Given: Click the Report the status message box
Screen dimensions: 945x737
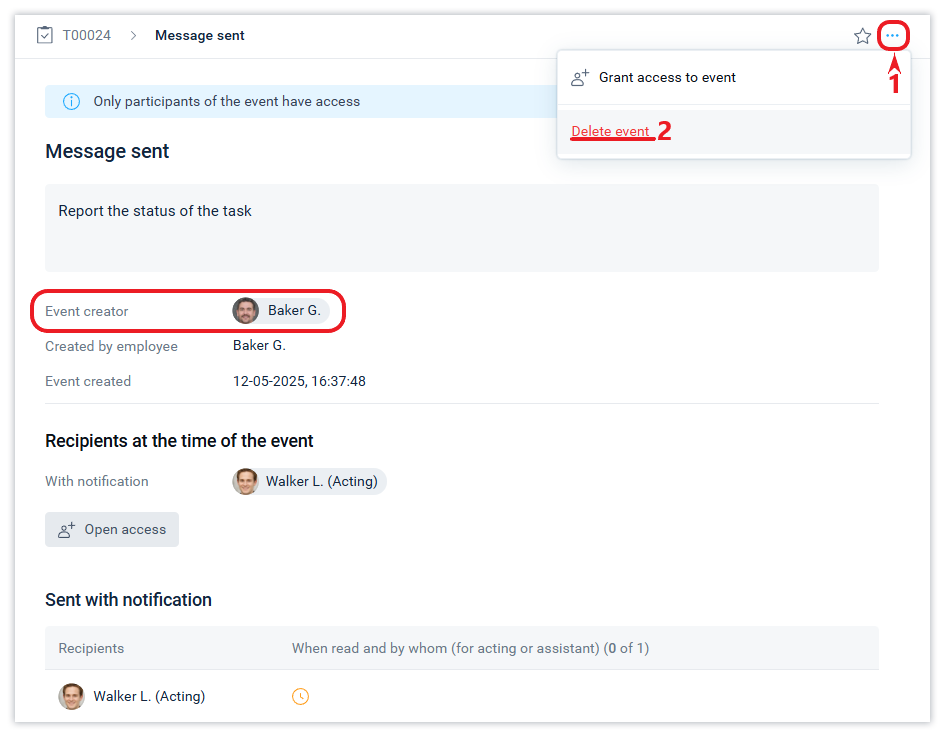Looking at the screenshot, I should tap(461, 227).
